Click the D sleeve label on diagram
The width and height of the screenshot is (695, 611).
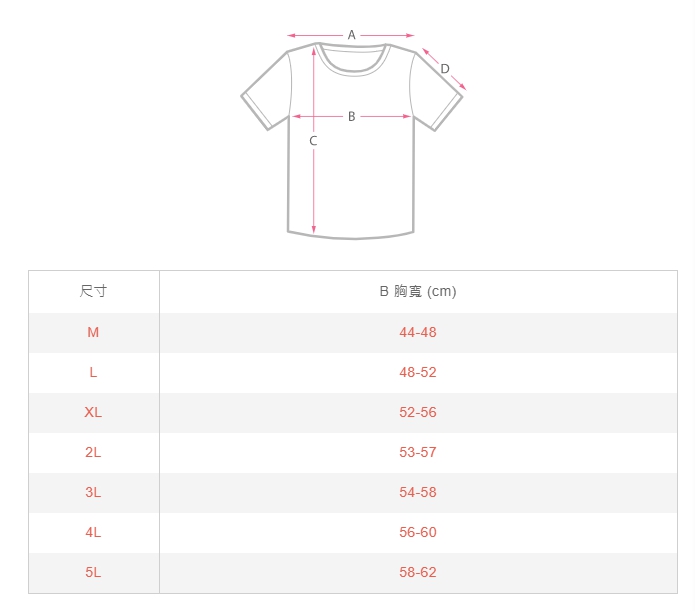click(x=445, y=69)
